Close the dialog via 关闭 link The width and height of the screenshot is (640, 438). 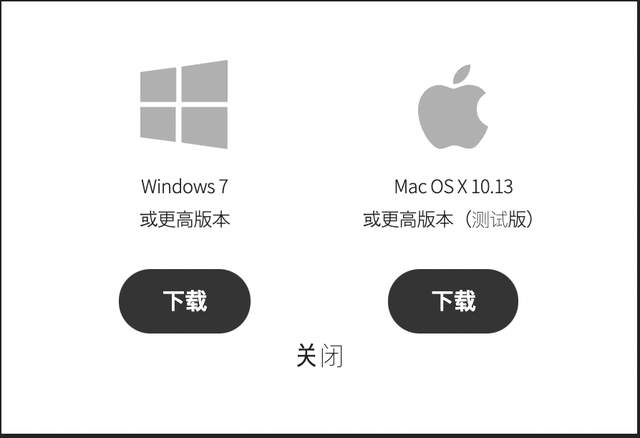tap(319, 356)
